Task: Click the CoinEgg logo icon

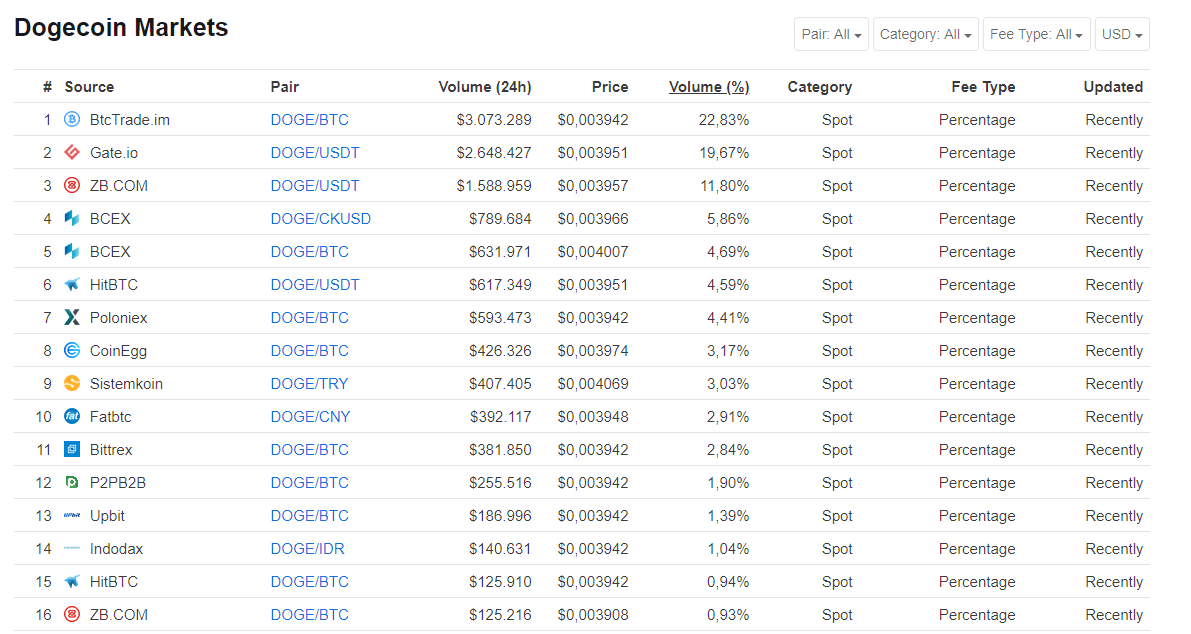Action: coord(72,350)
